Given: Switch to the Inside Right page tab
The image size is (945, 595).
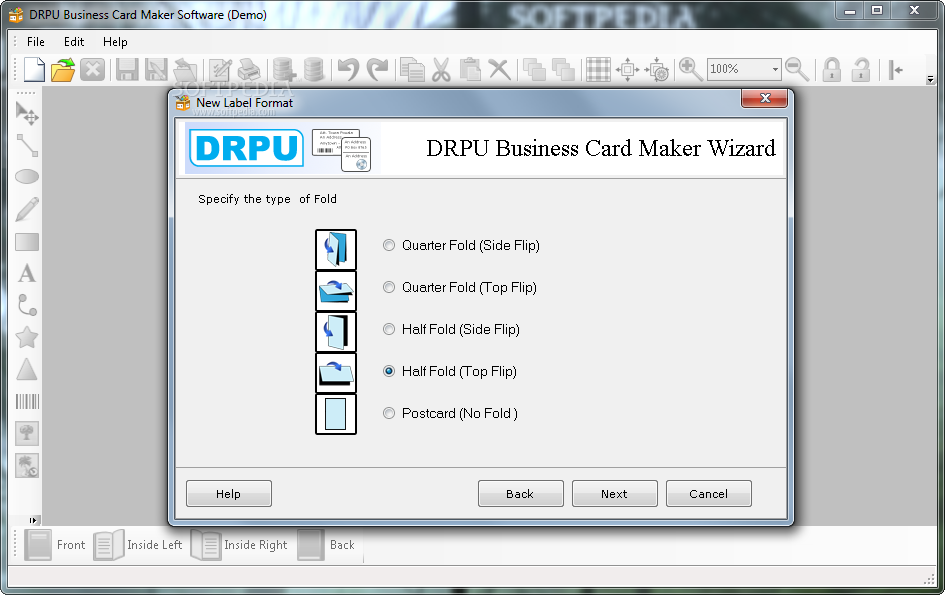Looking at the screenshot, I should pyautogui.click(x=240, y=545).
